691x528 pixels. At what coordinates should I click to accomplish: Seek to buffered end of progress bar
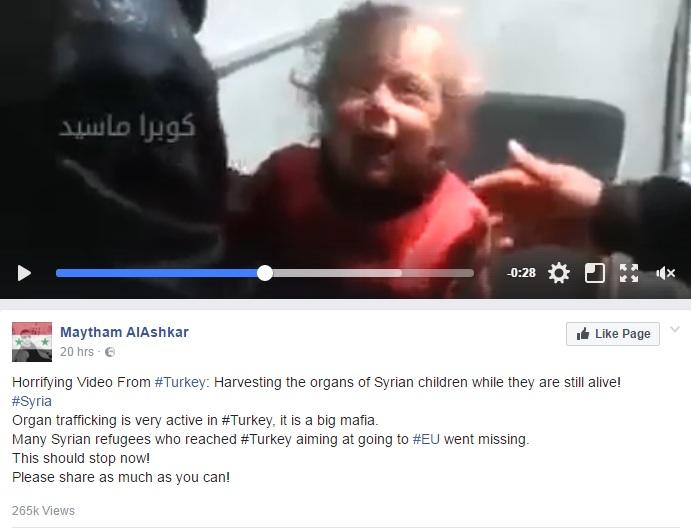point(401,273)
